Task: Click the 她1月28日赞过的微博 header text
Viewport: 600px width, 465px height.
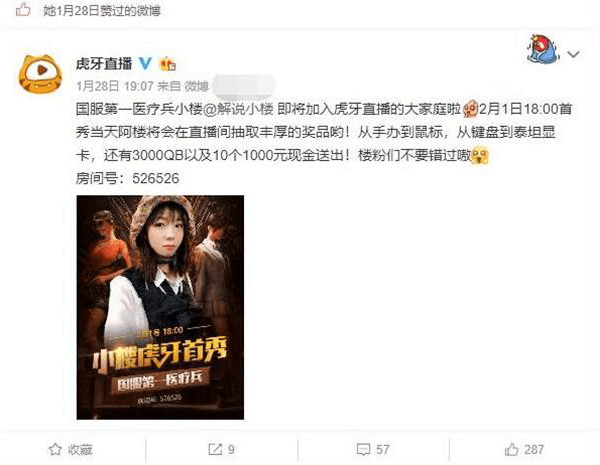Action: tap(101, 11)
